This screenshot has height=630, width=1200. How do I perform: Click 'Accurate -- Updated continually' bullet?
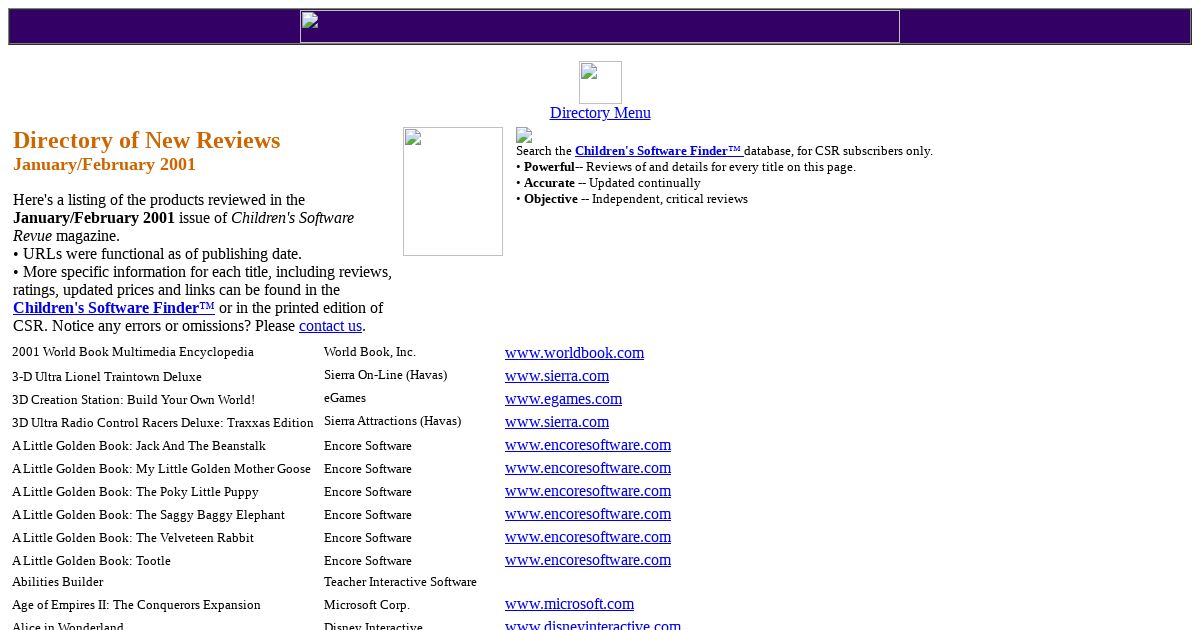[x=608, y=183]
